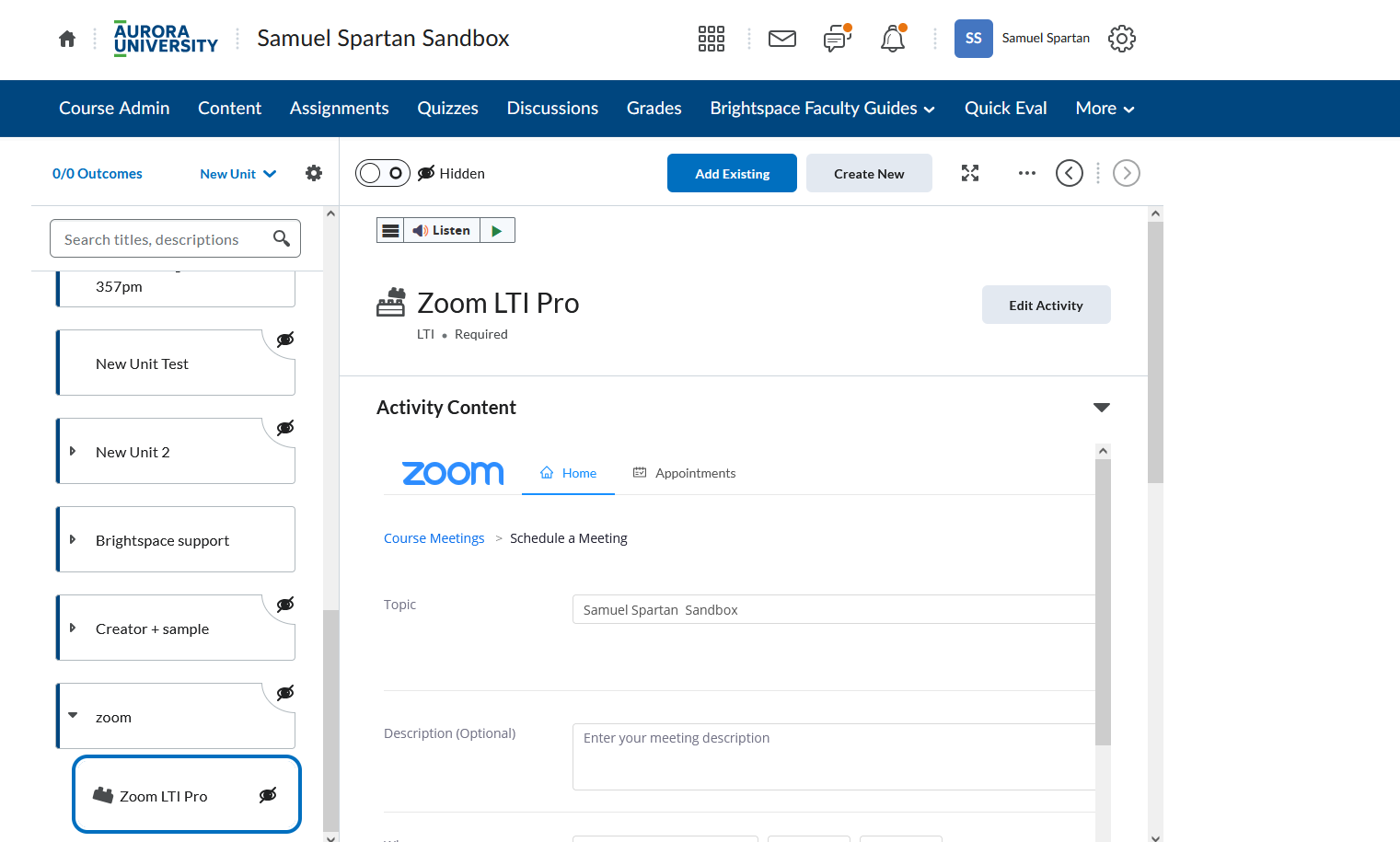Follow the Course Meetings breadcrumb link

click(x=434, y=538)
